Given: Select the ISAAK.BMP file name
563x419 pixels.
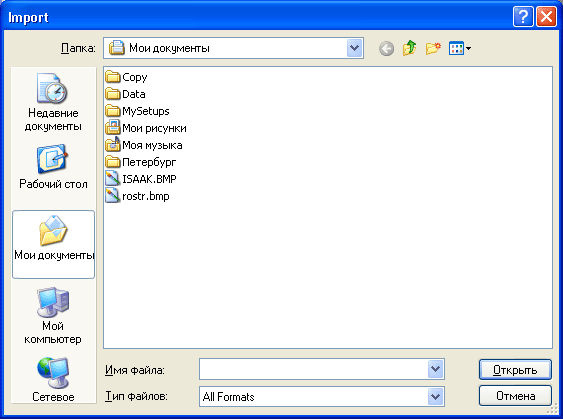Looking at the screenshot, I should (149, 179).
